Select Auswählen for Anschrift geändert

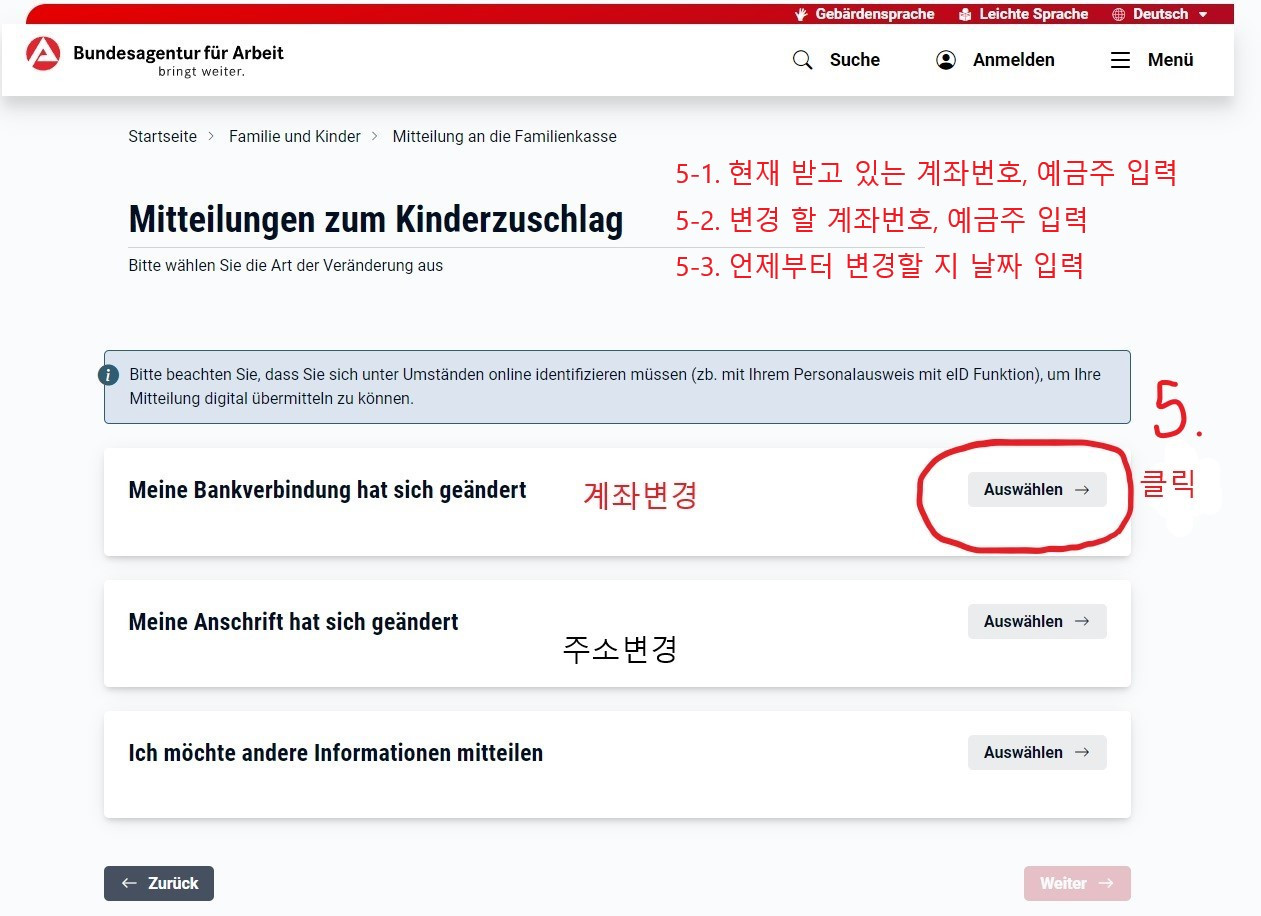pyautogui.click(x=1037, y=621)
